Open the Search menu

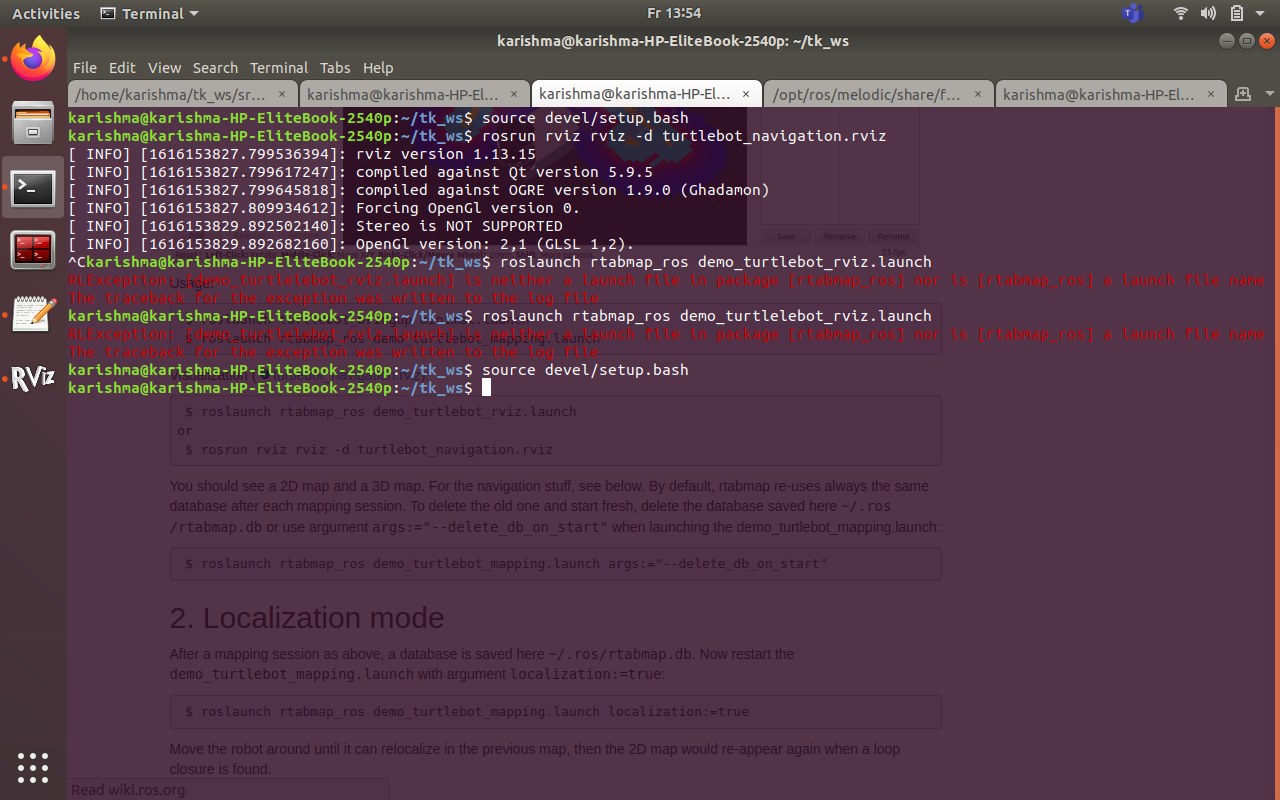tap(215, 68)
